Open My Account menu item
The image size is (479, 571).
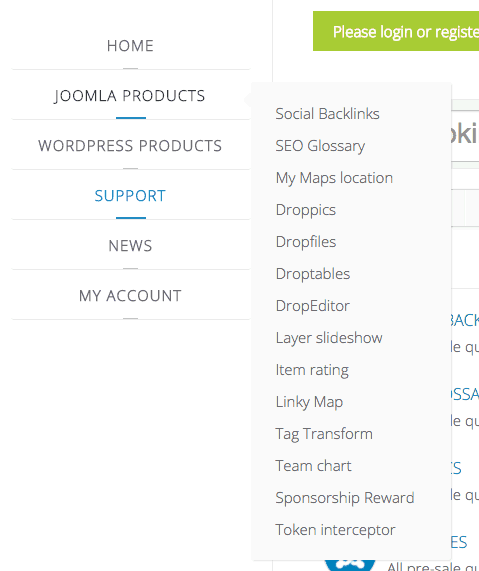(x=130, y=296)
